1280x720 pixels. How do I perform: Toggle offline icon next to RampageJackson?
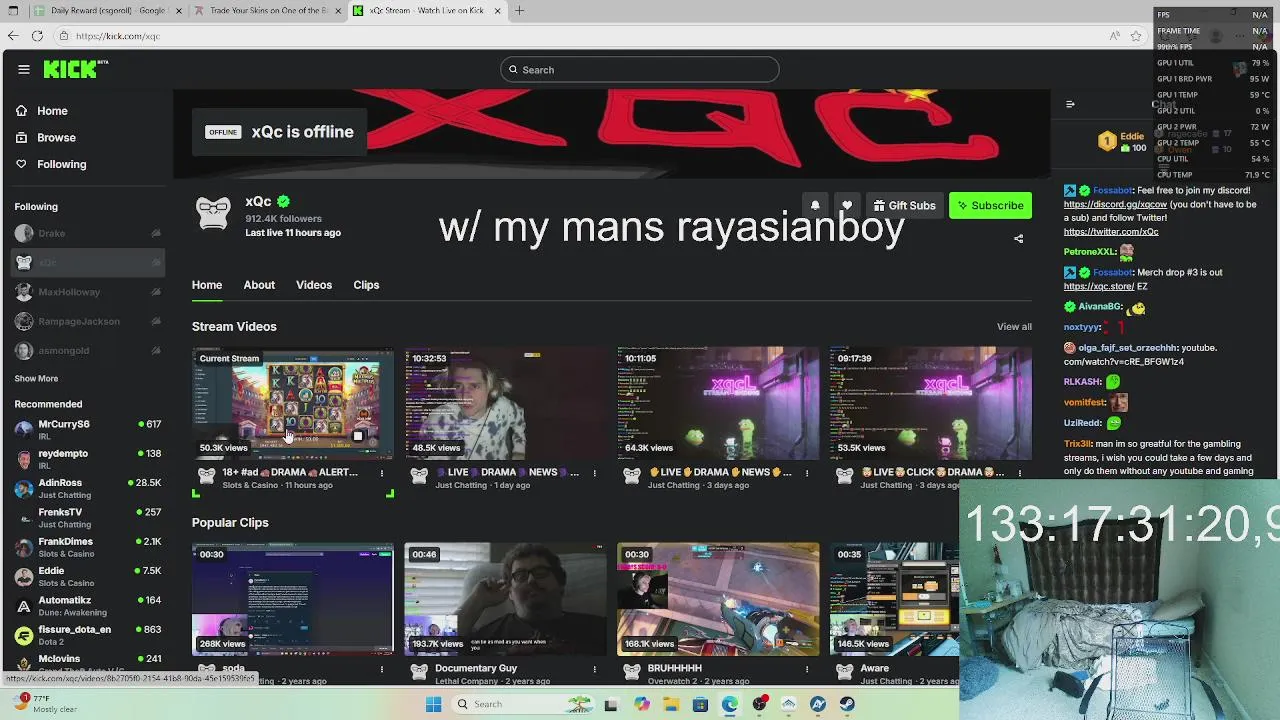coord(156,321)
